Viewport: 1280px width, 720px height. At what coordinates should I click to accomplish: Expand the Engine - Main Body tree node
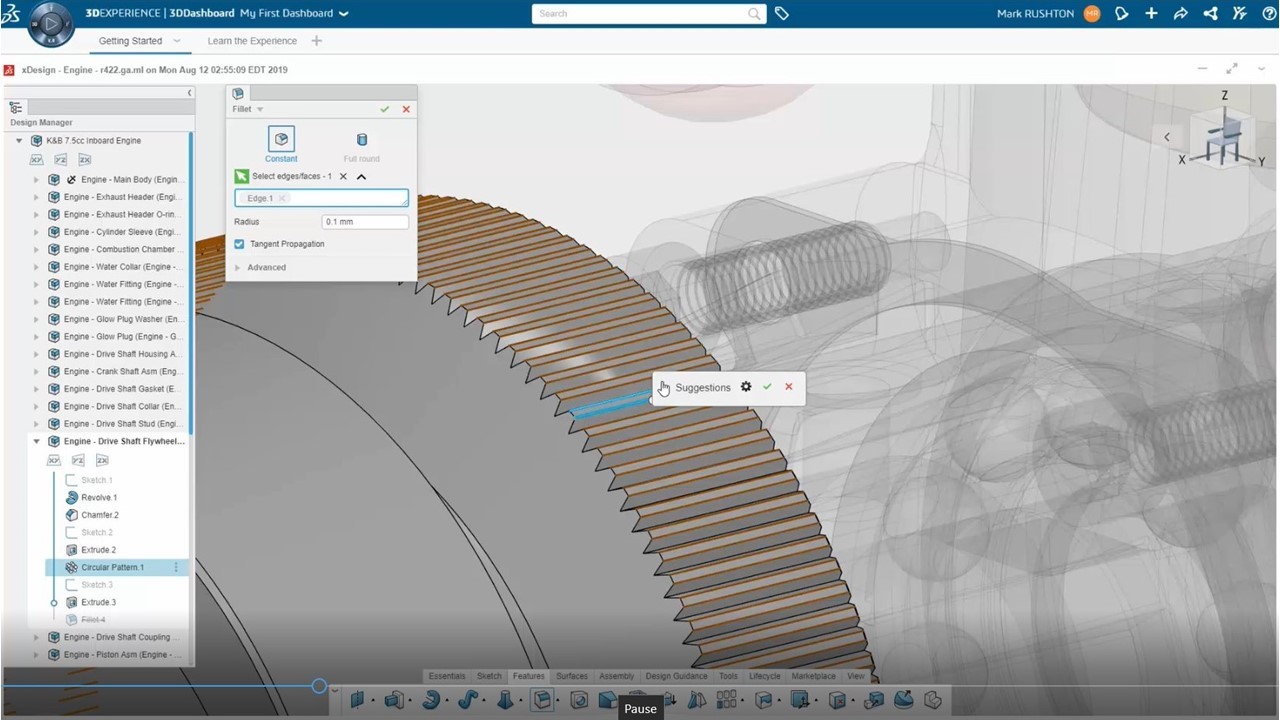pos(37,180)
